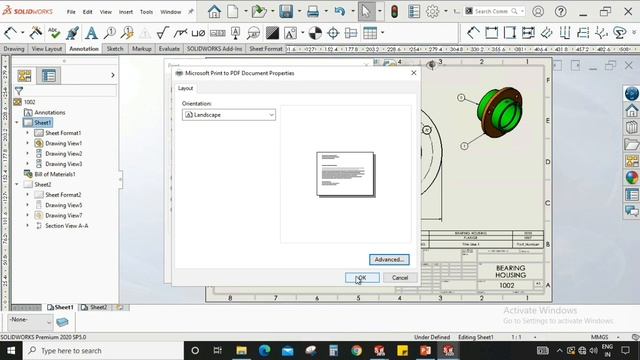Open the -None- layer dropdown
Screen dimensions: 640x360
point(30,322)
